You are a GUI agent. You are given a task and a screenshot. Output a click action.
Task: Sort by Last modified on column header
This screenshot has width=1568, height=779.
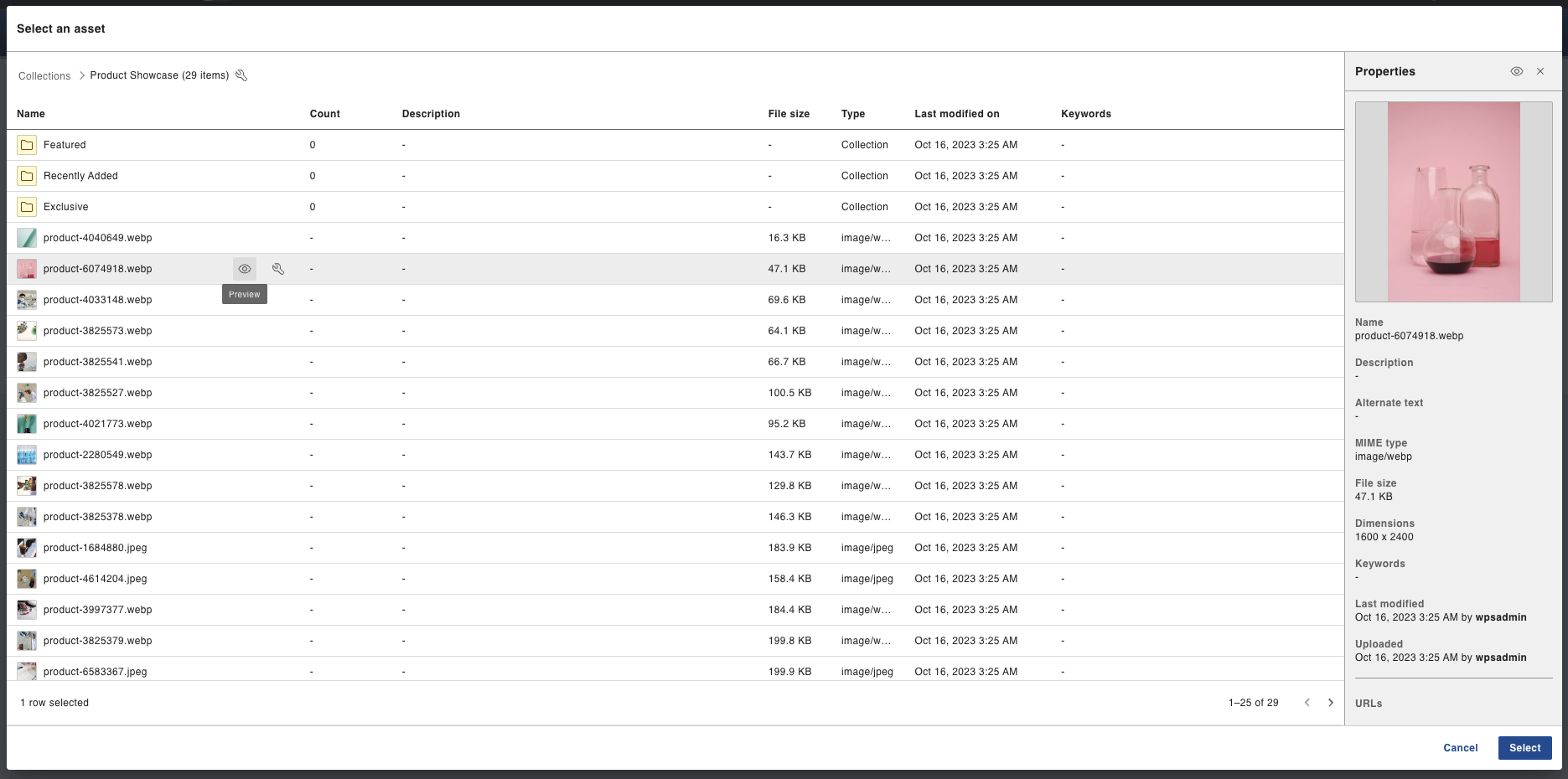(956, 114)
